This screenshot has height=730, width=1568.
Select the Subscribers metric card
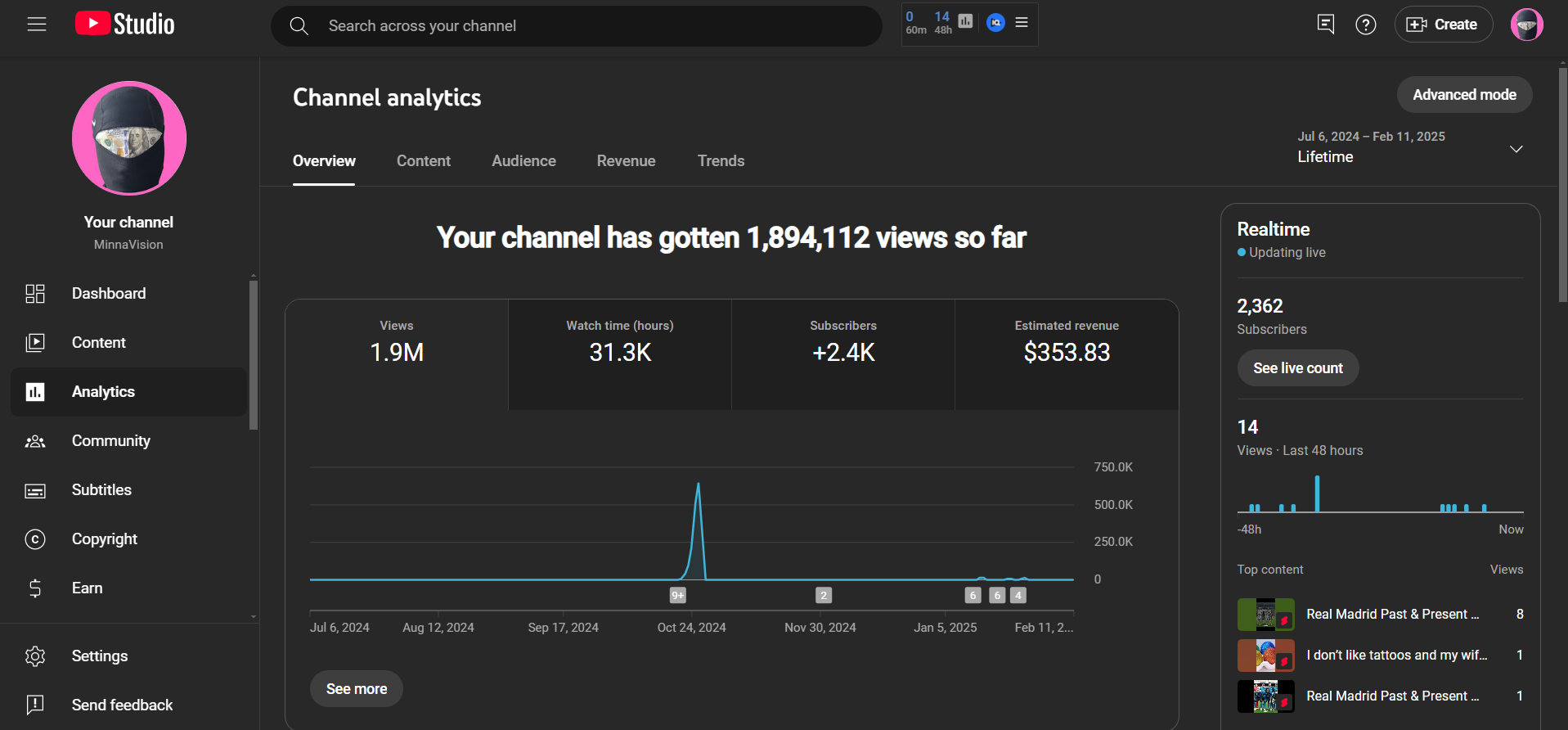842,354
